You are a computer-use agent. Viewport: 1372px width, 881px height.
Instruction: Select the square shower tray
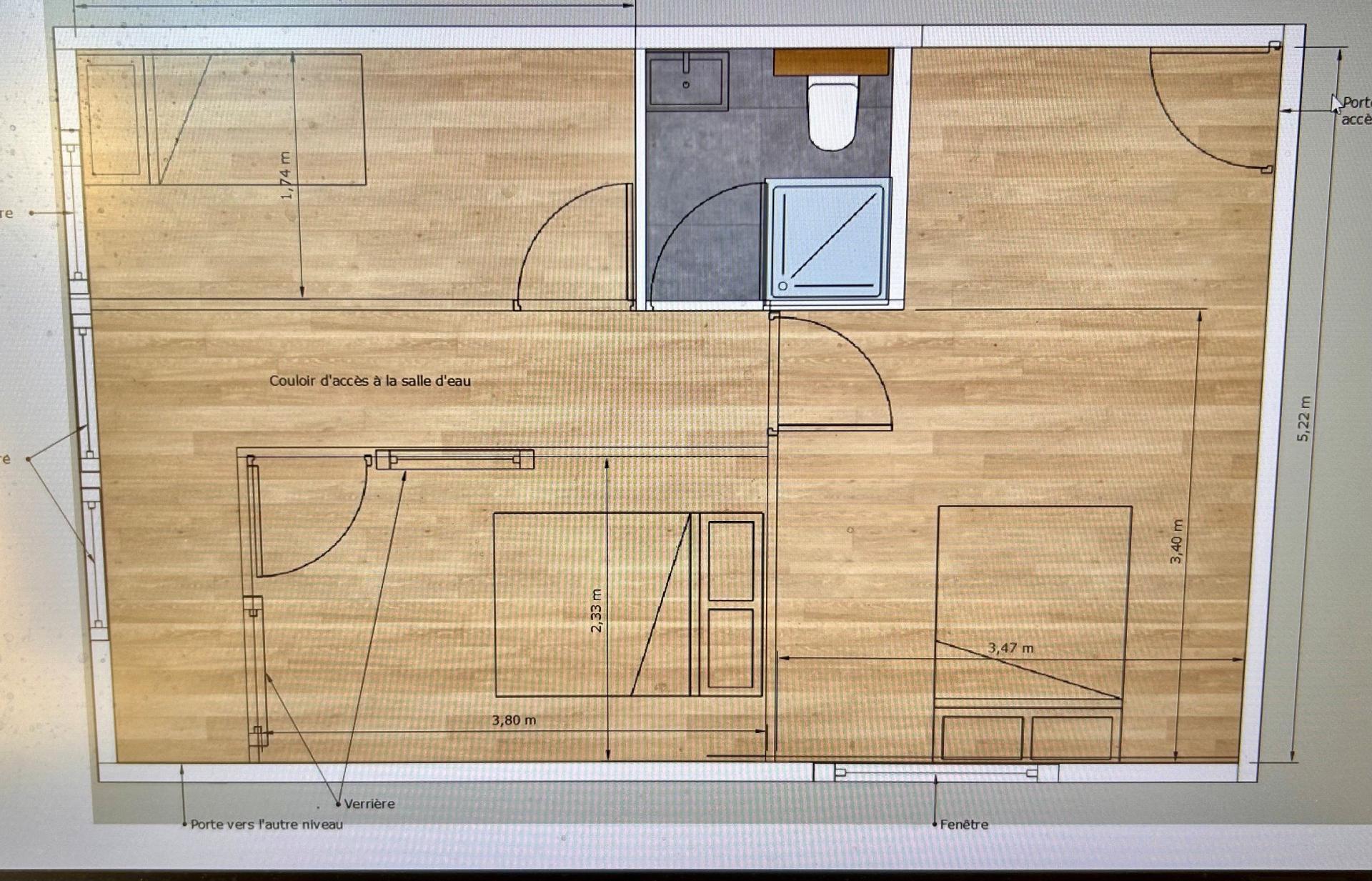(x=828, y=241)
